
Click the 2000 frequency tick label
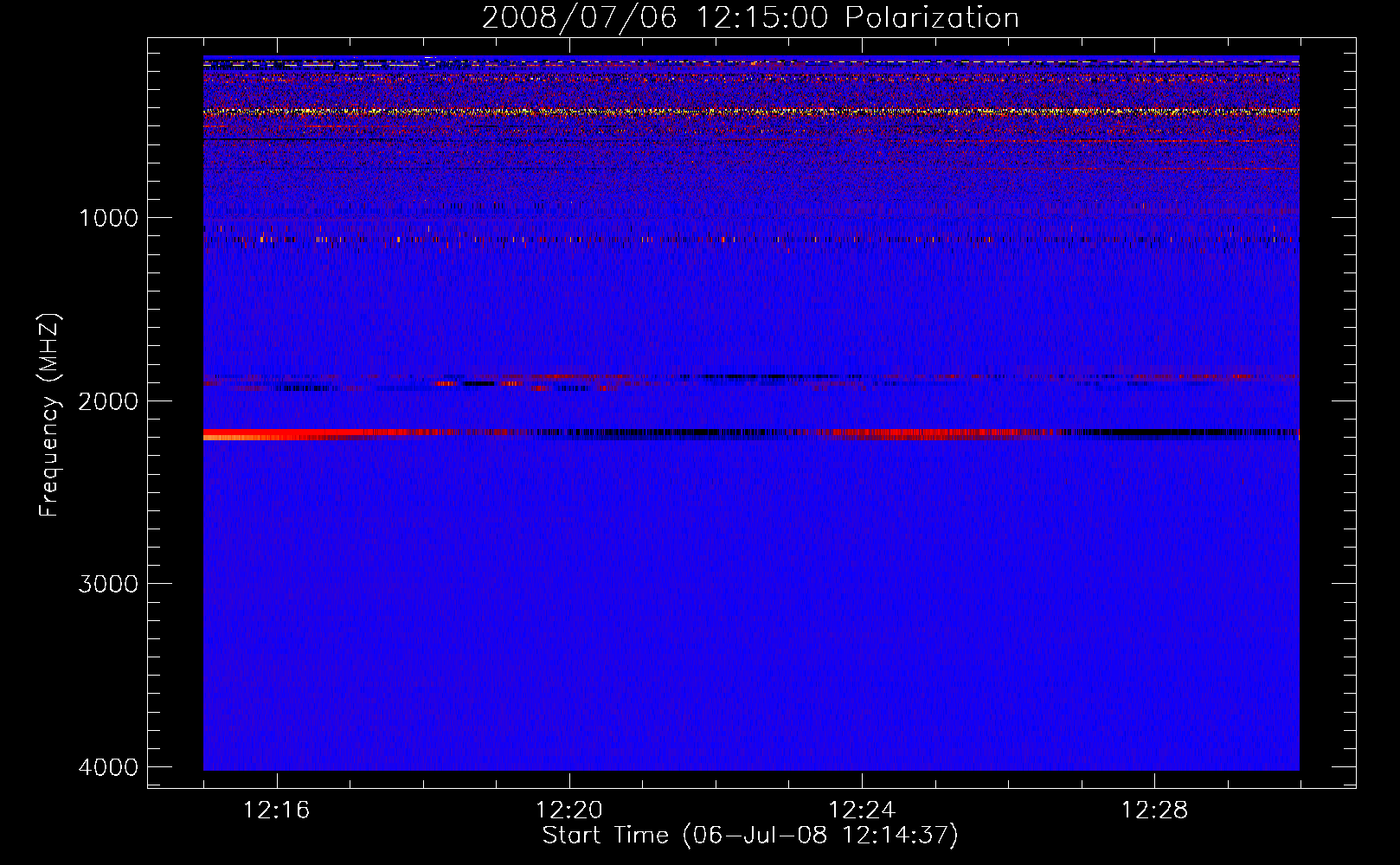pyautogui.click(x=108, y=400)
